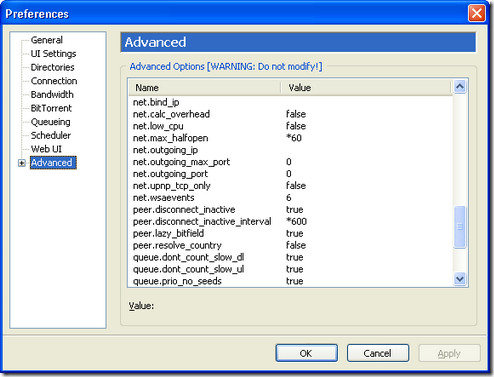Cancel the Preferences dialog
494x377 pixels.
point(378,353)
